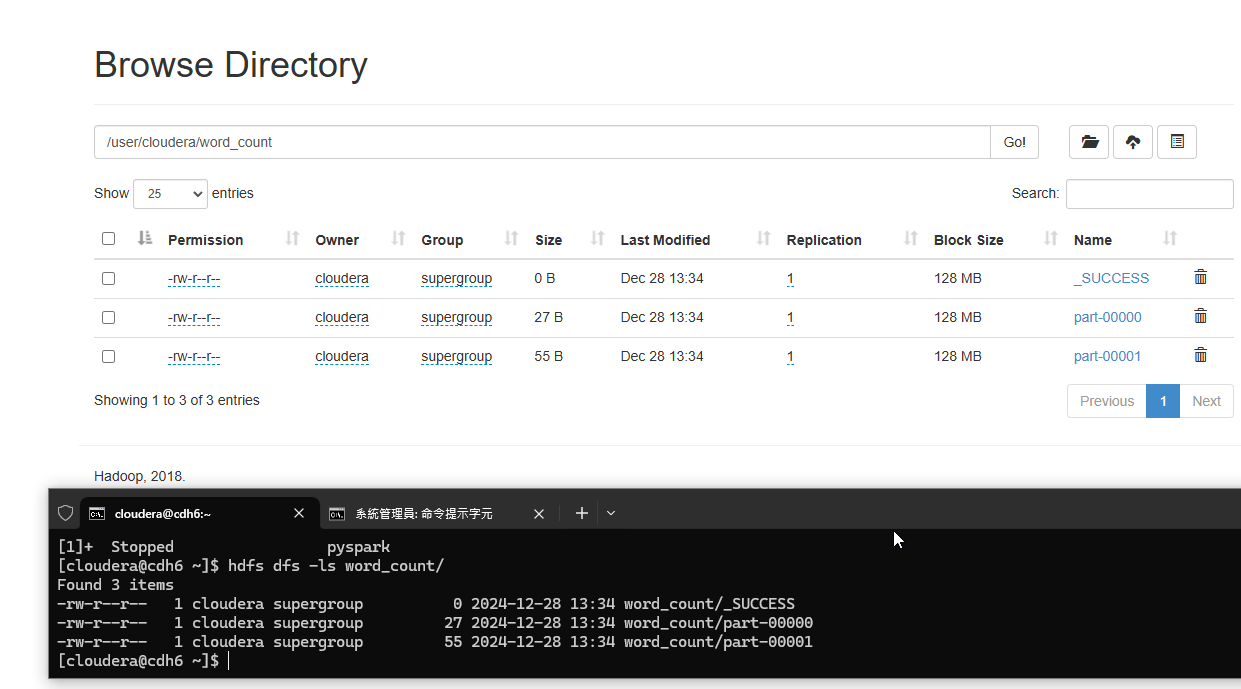Click the Browse Directory heading
This screenshot has width=1241, height=689.
coord(231,65)
